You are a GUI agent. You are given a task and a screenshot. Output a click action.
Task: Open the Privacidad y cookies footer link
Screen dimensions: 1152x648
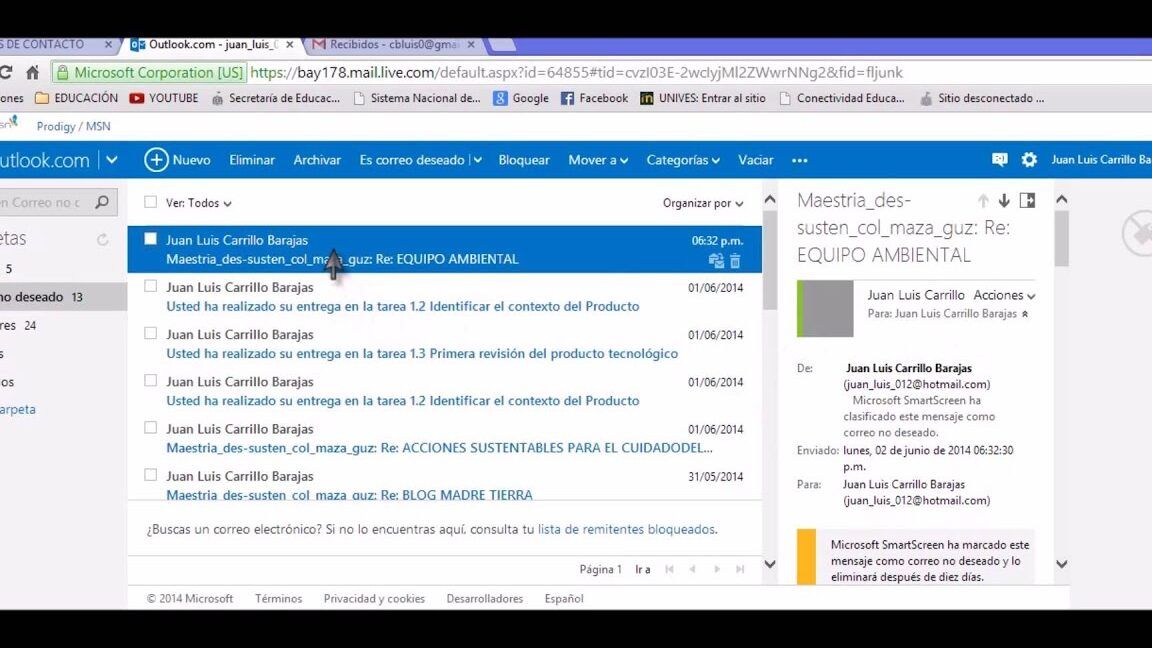(x=374, y=599)
